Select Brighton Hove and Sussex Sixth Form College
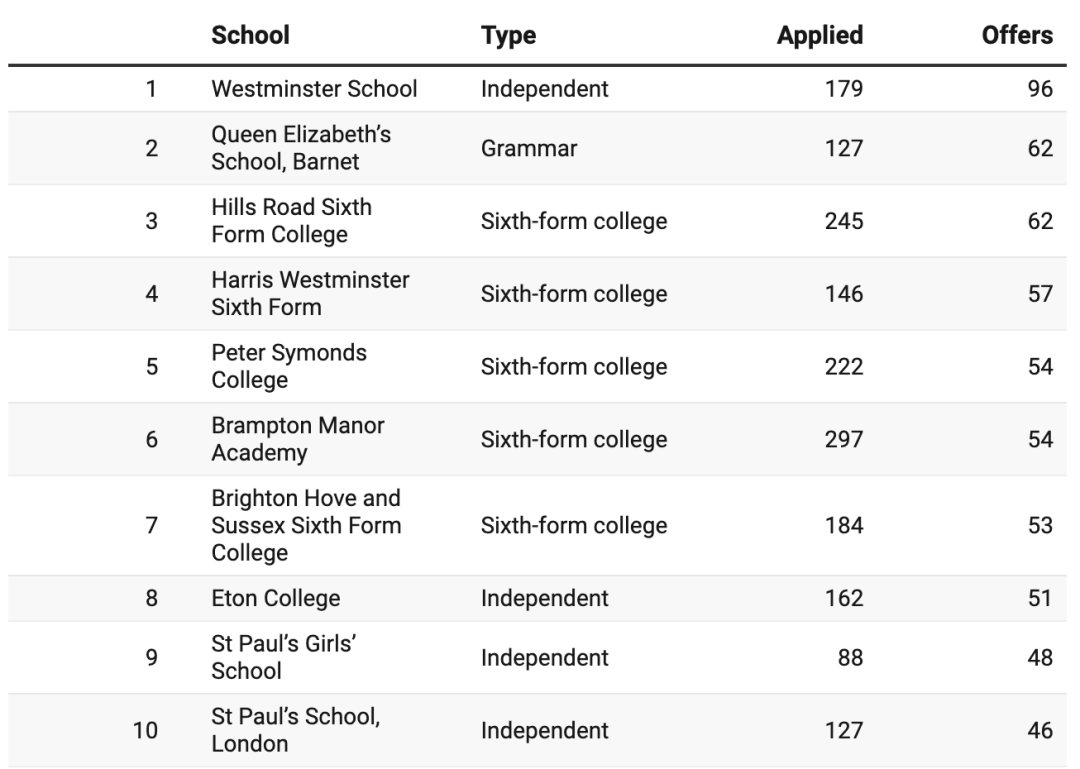This screenshot has width=1080, height=769. [306, 525]
